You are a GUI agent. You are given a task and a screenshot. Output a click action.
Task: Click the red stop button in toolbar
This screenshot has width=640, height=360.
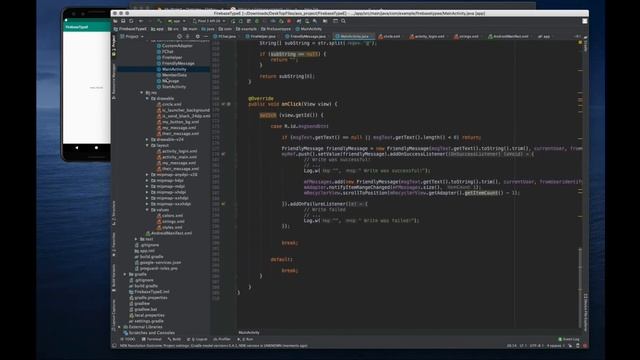289,21
